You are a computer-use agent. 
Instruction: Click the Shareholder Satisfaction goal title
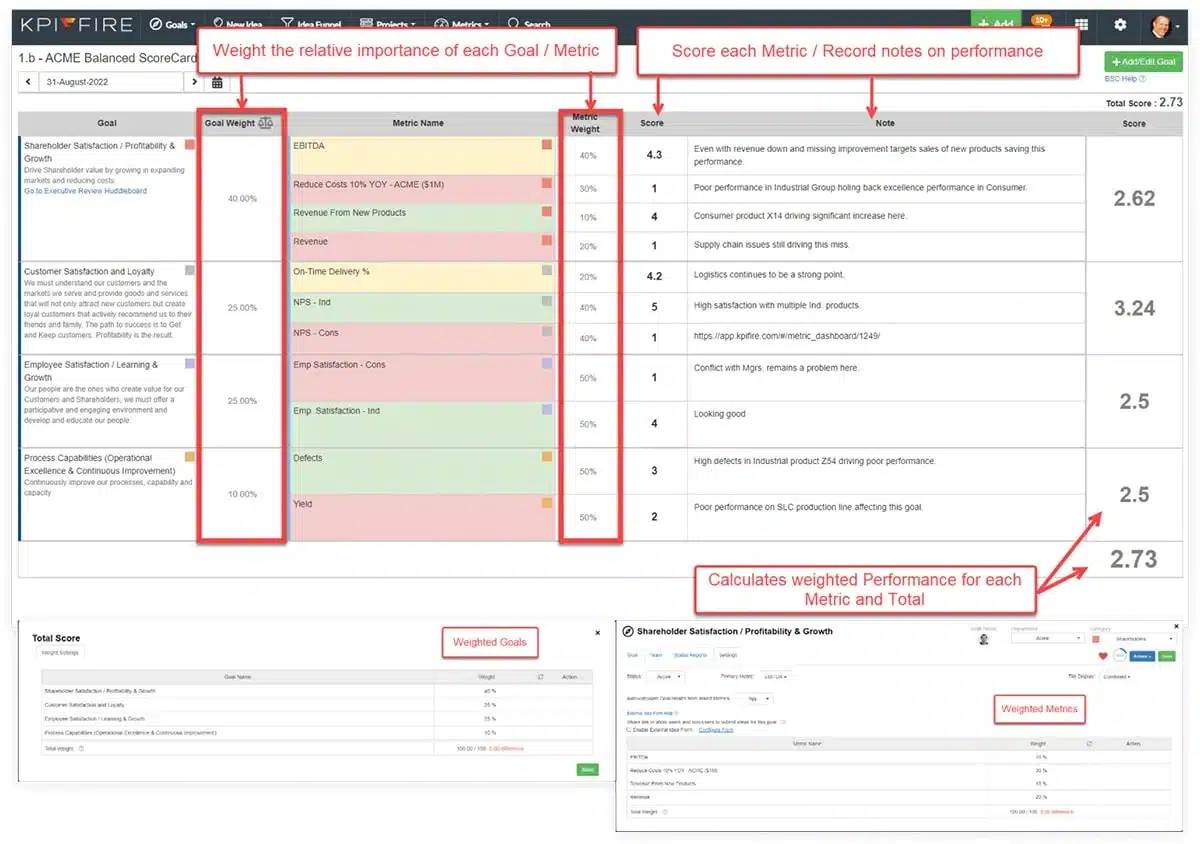click(99, 152)
